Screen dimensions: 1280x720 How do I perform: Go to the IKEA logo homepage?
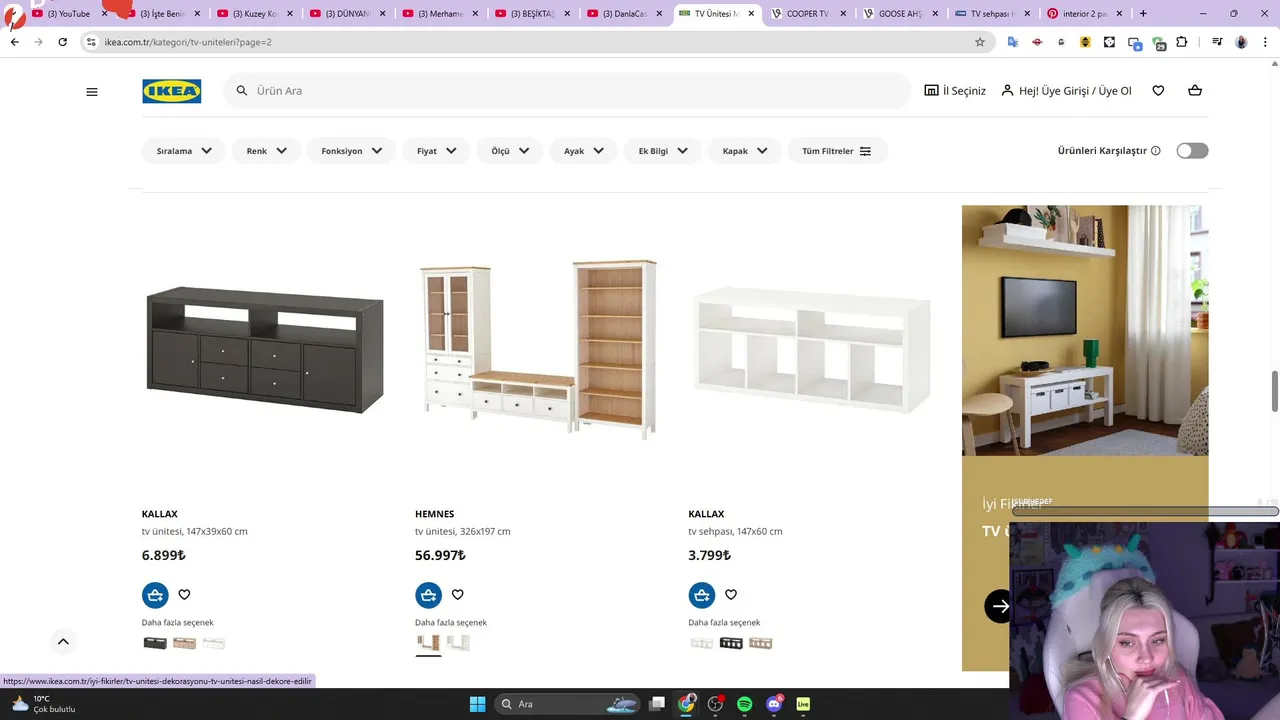click(172, 91)
